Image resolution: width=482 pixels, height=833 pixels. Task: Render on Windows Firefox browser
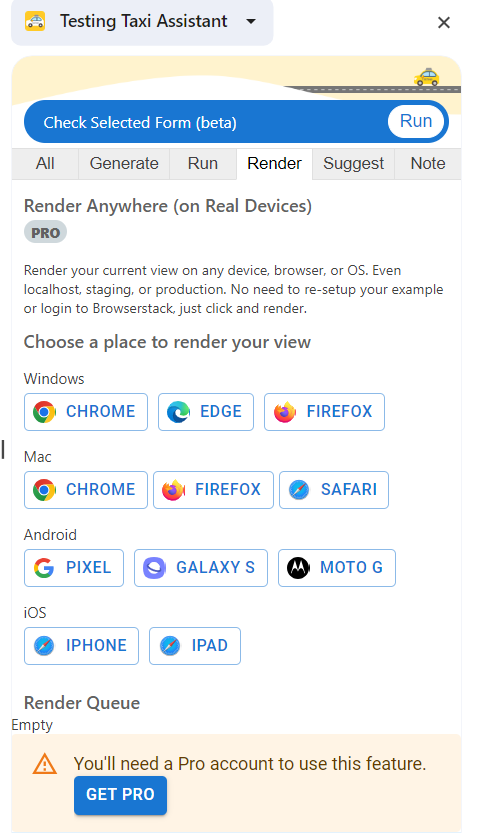324,412
